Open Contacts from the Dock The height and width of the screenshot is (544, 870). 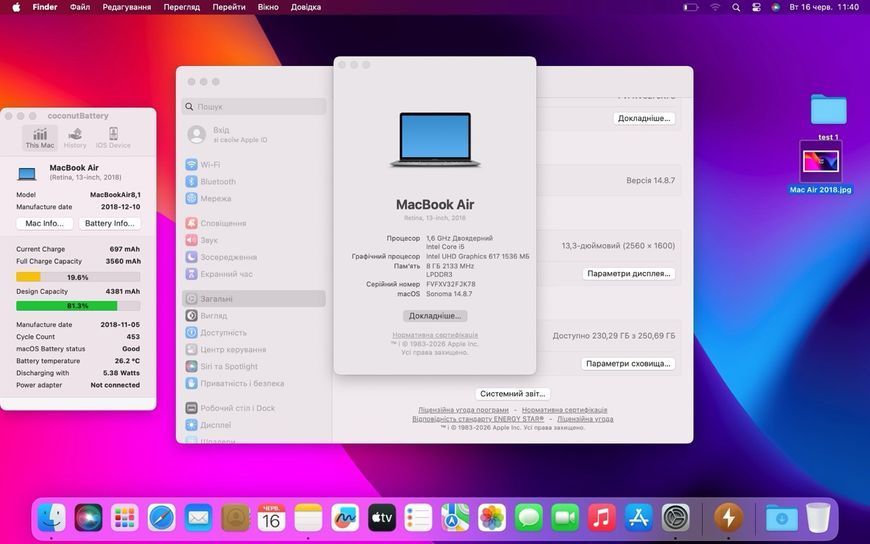pyautogui.click(x=235, y=518)
